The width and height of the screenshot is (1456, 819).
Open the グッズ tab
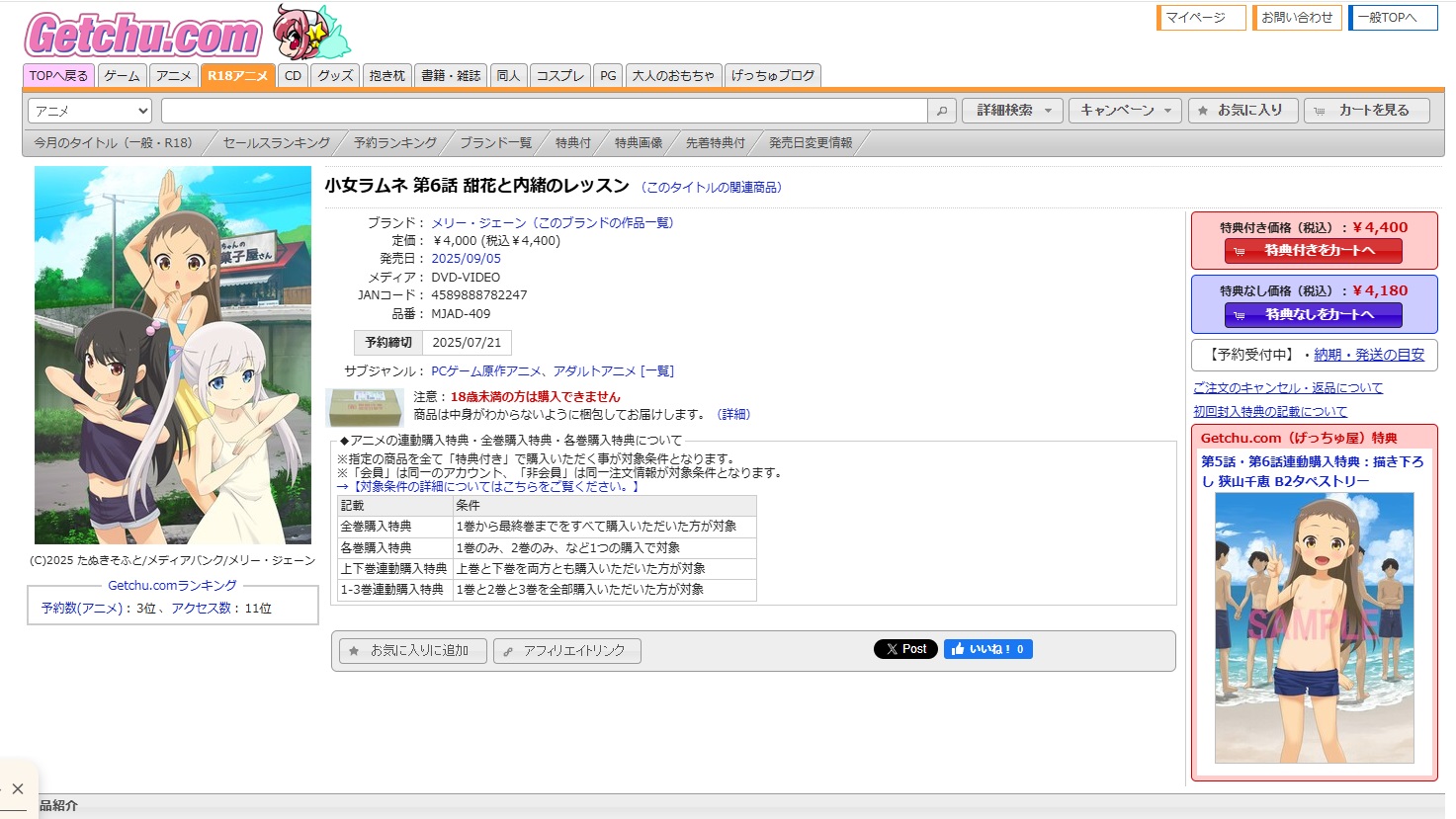tap(335, 76)
